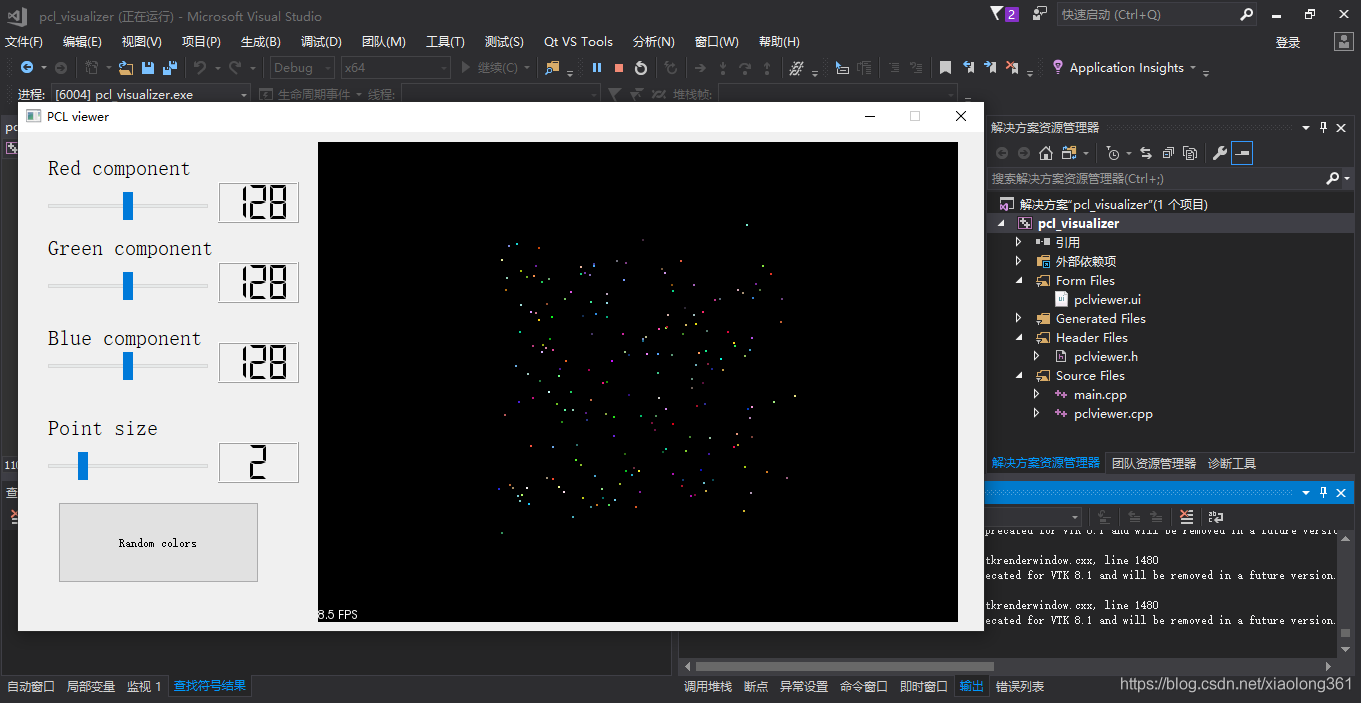Open the Debug configuration dropdown

tap(303, 68)
